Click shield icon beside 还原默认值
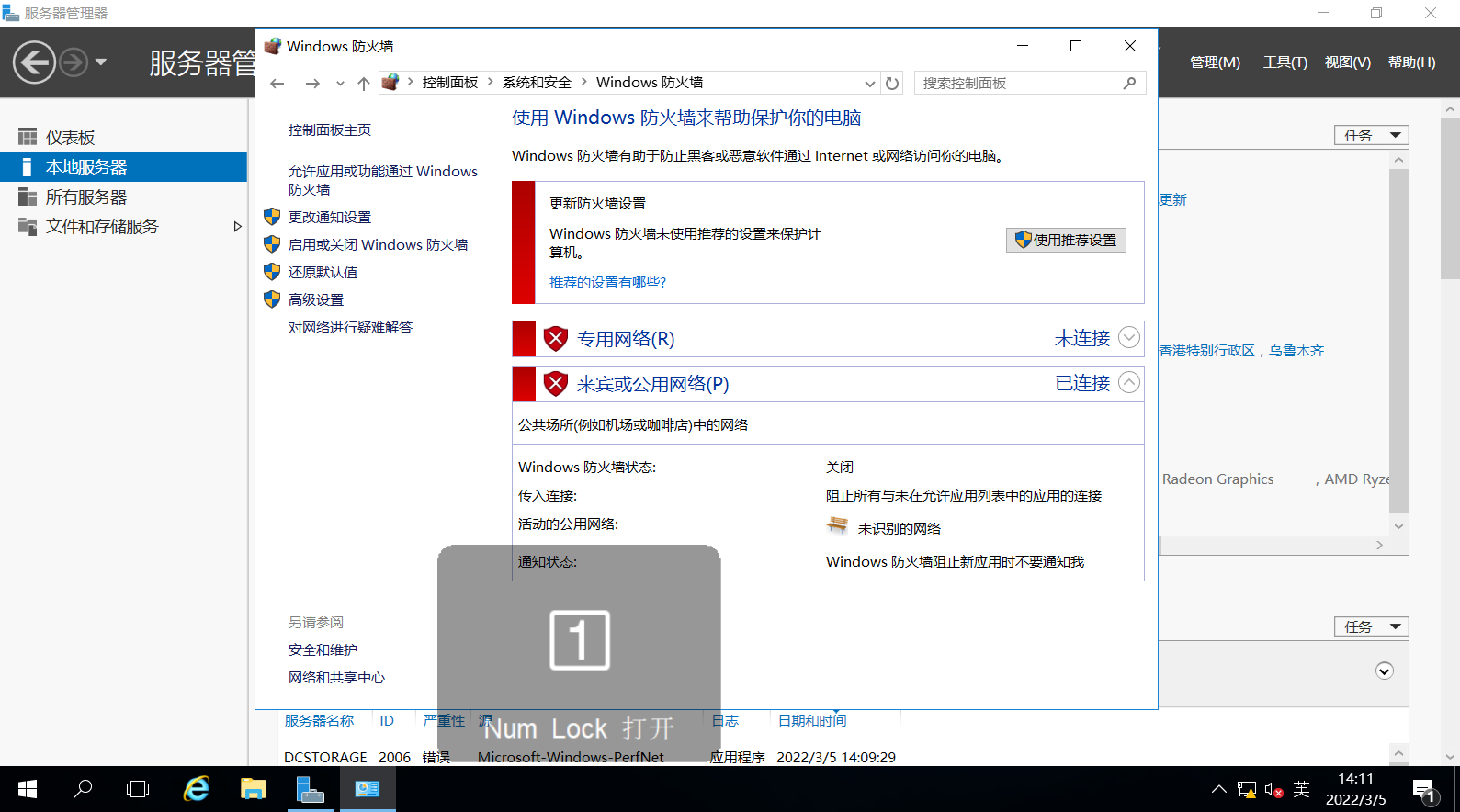The height and width of the screenshot is (812, 1460). (x=272, y=272)
